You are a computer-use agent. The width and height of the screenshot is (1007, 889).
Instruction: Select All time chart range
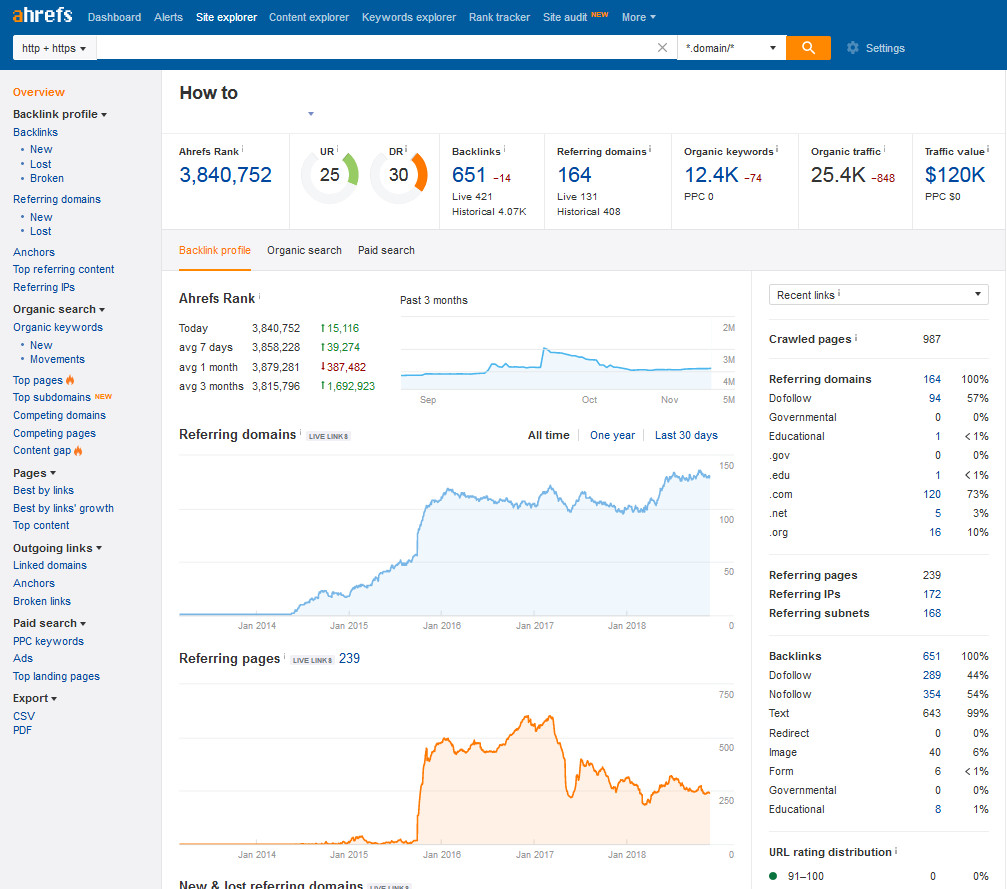click(x=548, y=435)
